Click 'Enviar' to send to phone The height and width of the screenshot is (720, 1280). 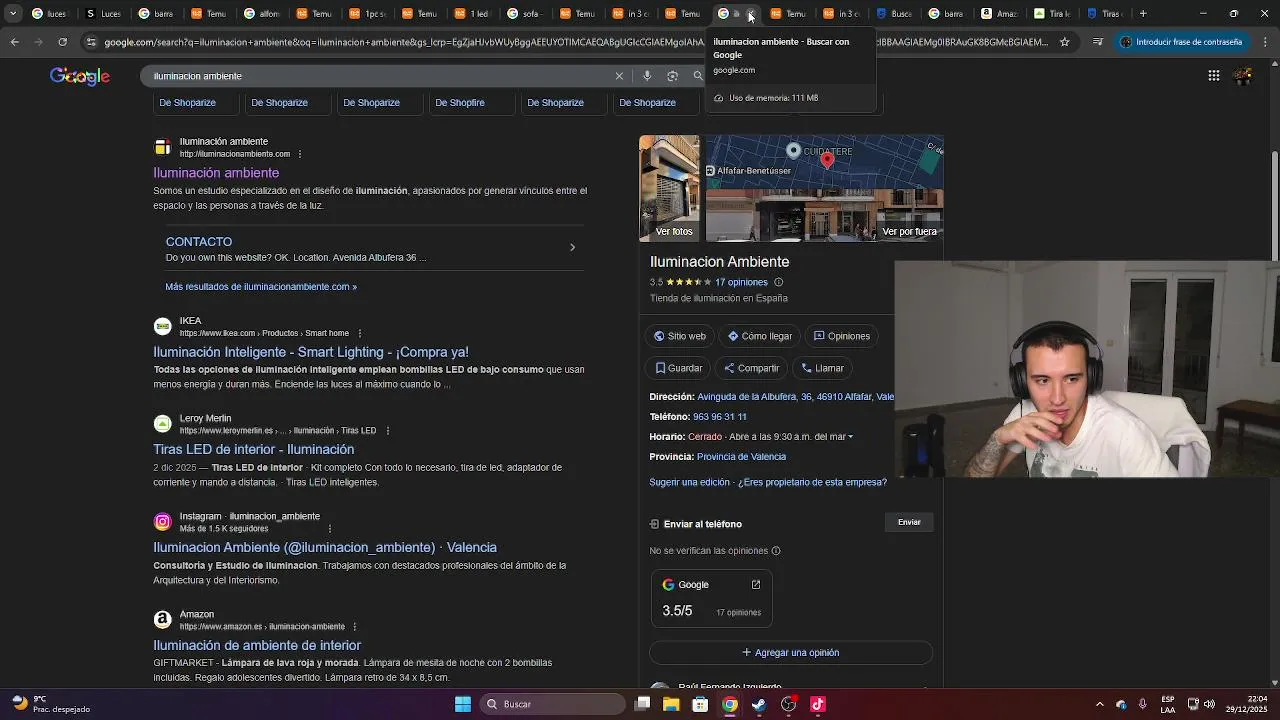tap(909, 522)
